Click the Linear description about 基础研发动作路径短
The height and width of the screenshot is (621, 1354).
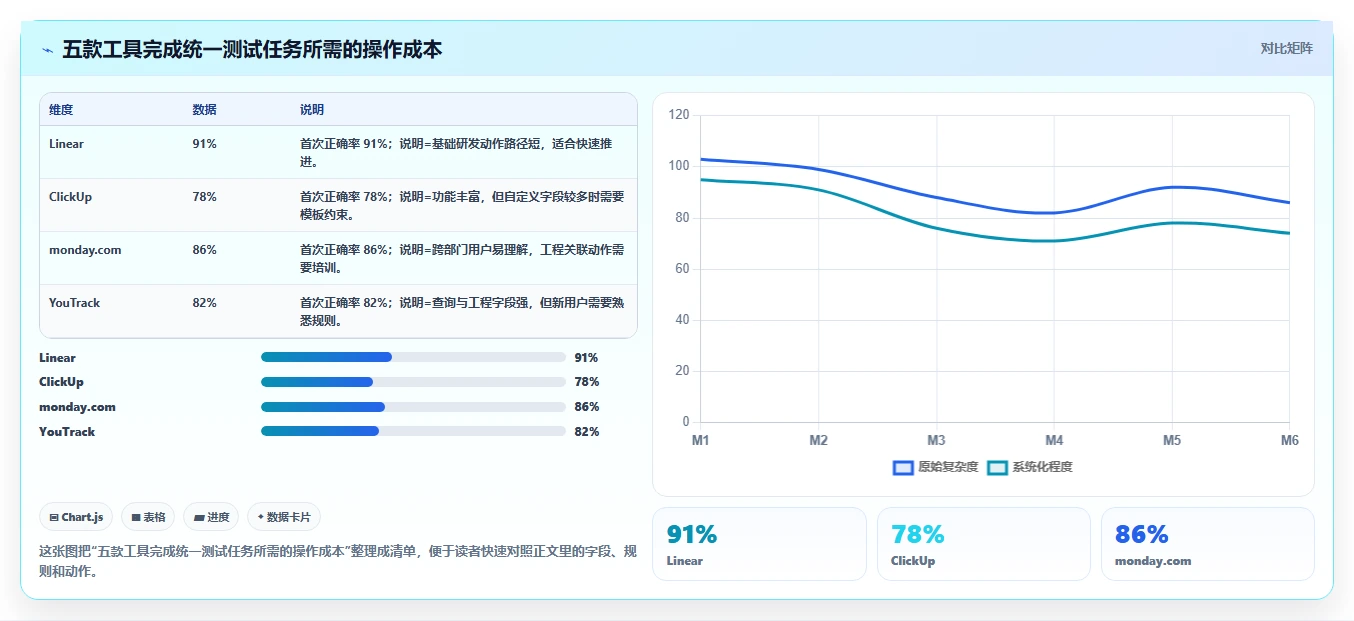point(456,153)
